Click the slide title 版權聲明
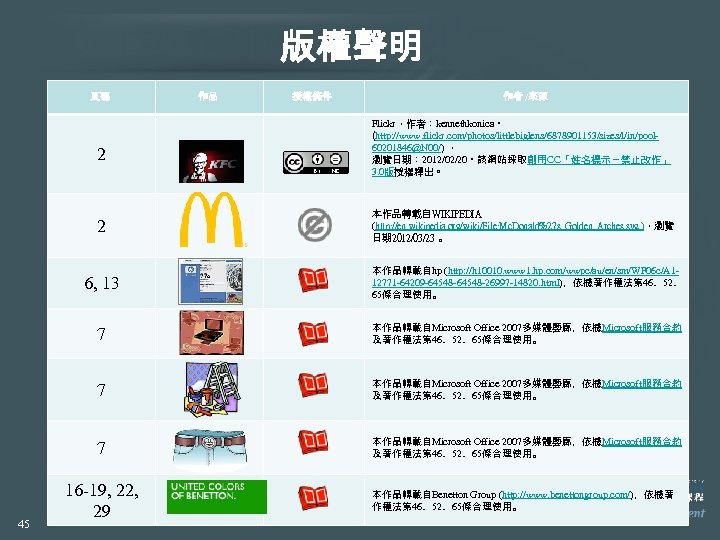 pos(350,45)
